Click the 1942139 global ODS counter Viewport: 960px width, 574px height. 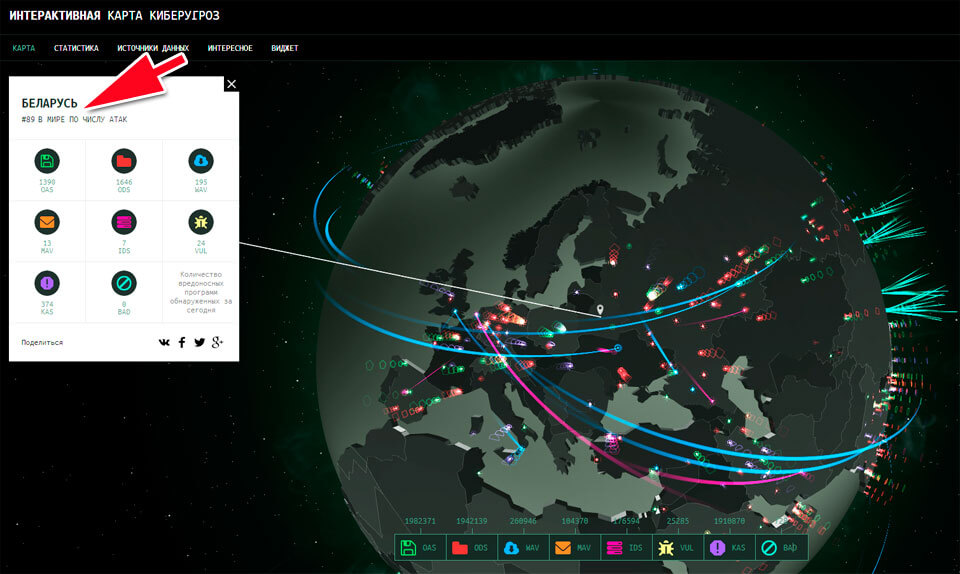[x=471, y=521]
